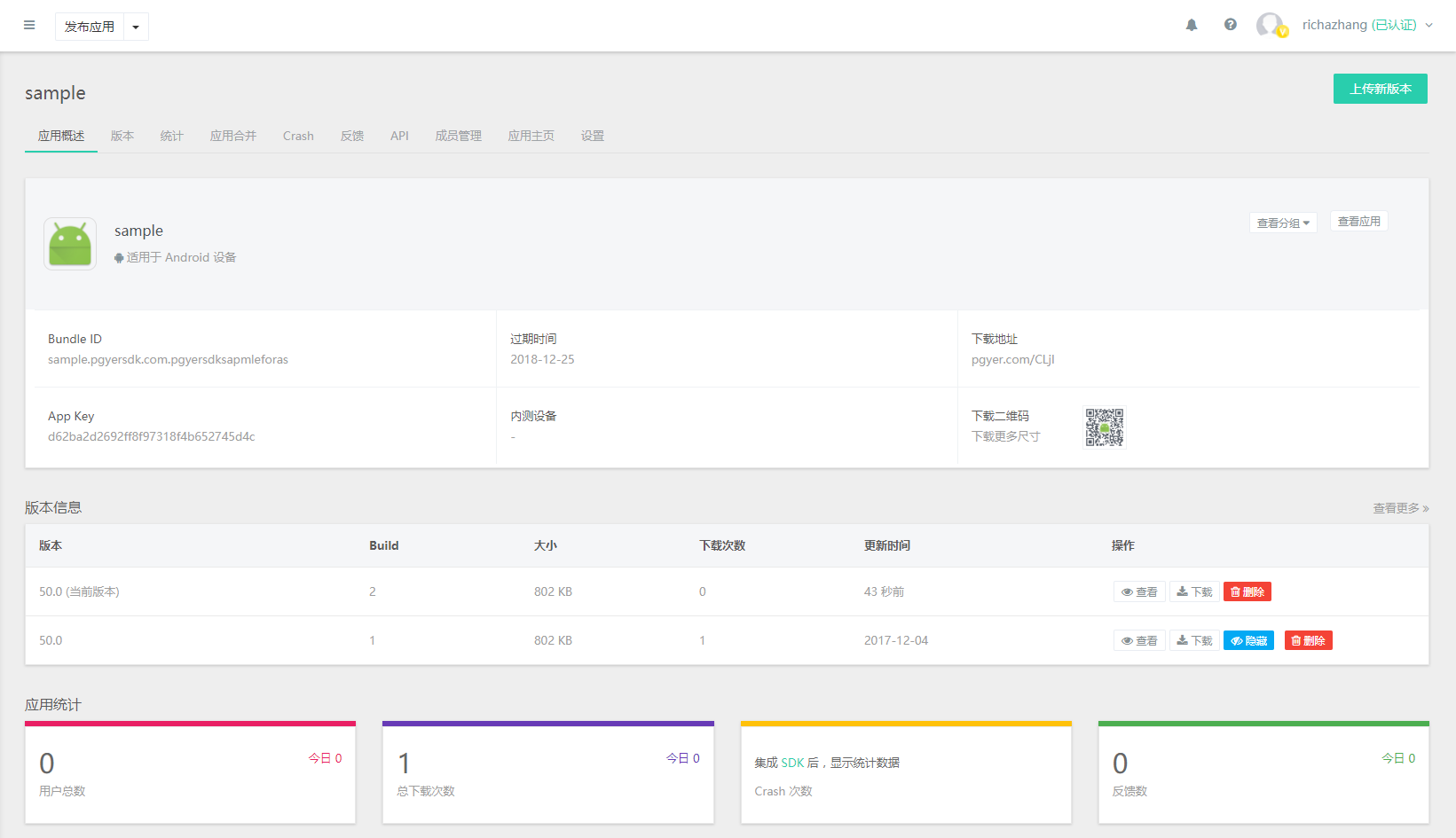Image resolution: width=1456 pixels, height=838 pixels.
Task: Delete the build 2 current version
Action: pos(1247,591)
